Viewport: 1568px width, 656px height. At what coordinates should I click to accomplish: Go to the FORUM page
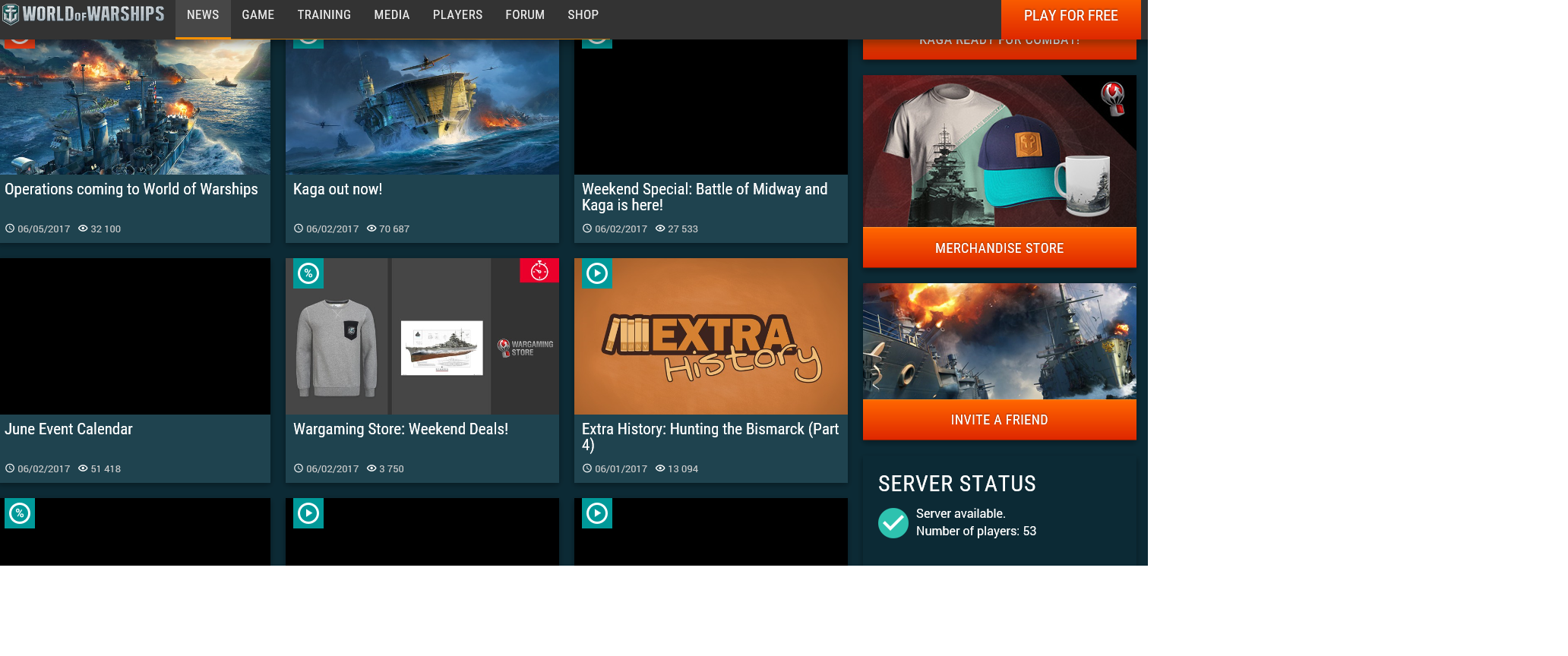(525, 15)
